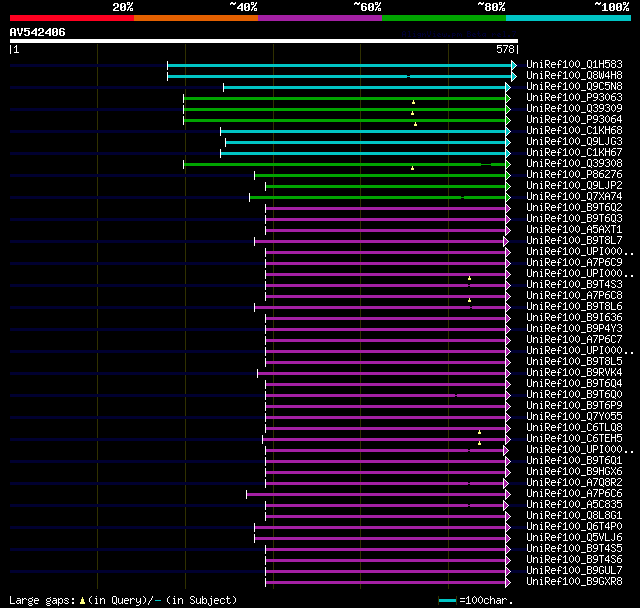Viewport: 640px width, 608px height.
Task: Select the UniRef100_B9I636 label
Action: coord(574,318)
